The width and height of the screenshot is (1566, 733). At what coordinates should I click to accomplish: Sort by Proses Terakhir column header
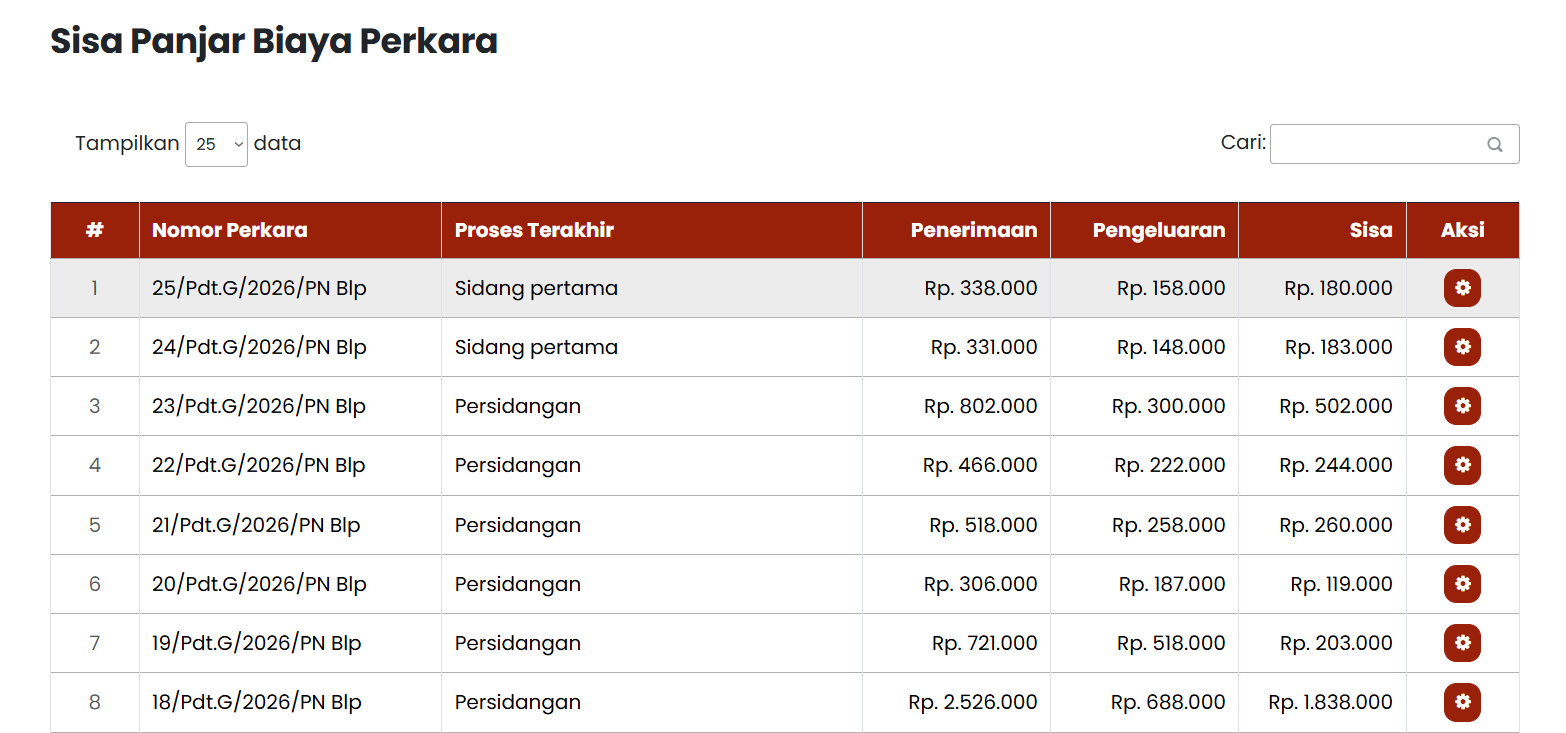[651, 230]
